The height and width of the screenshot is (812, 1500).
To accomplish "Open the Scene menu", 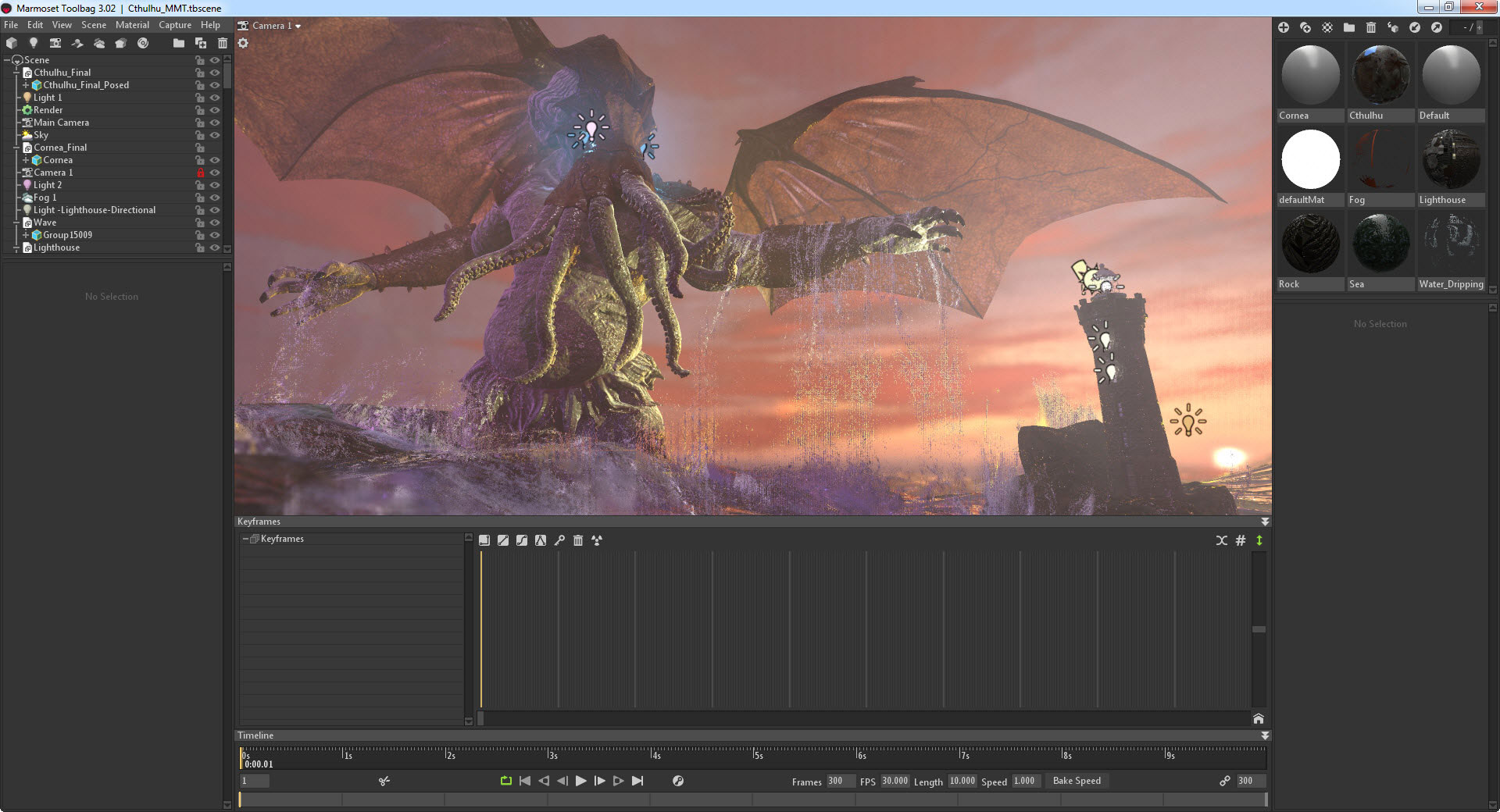I will (x=94, y=25).
